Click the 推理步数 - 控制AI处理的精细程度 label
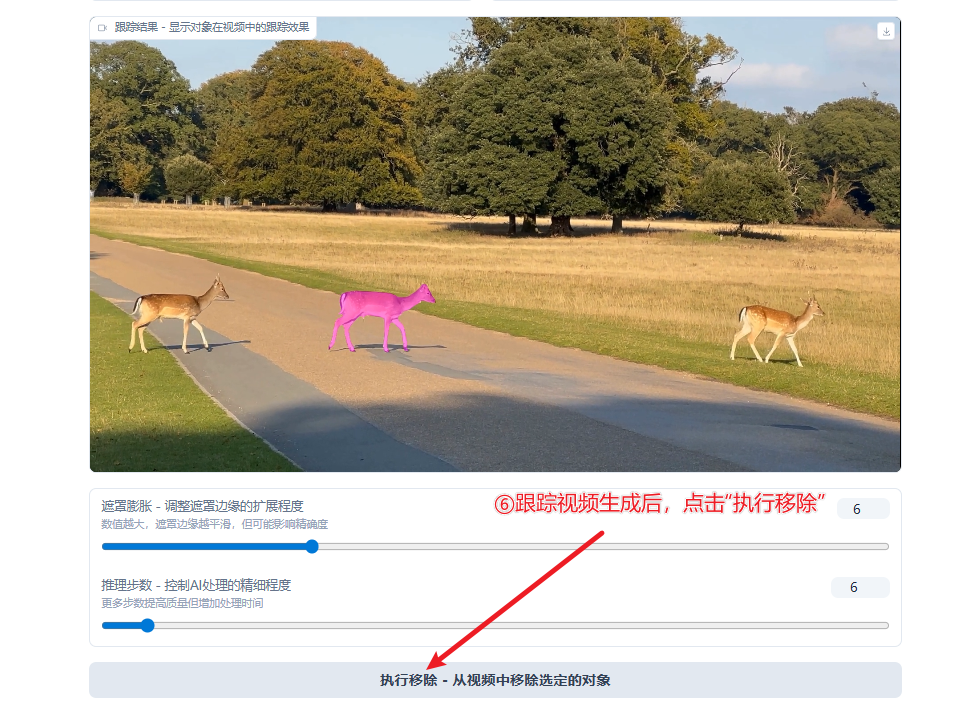This screenshot has height=708, width=971. point(196,585)
